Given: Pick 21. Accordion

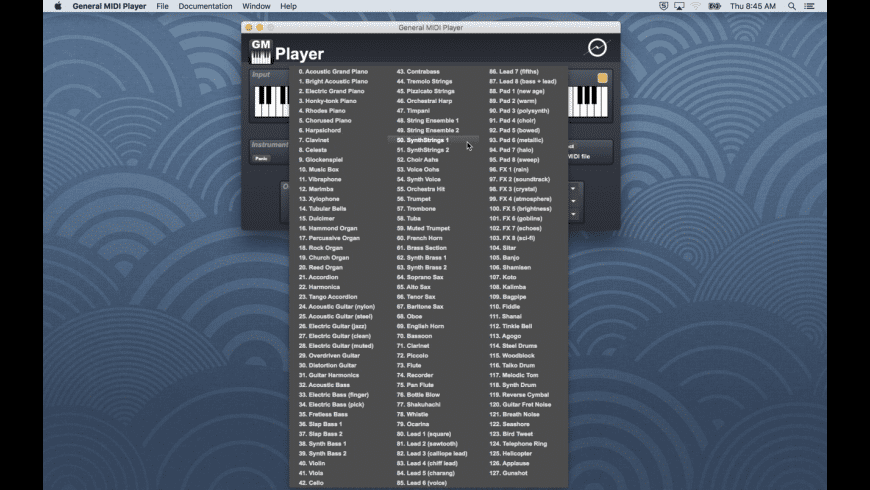Looking at the screenshot, I should coord(318,277).
